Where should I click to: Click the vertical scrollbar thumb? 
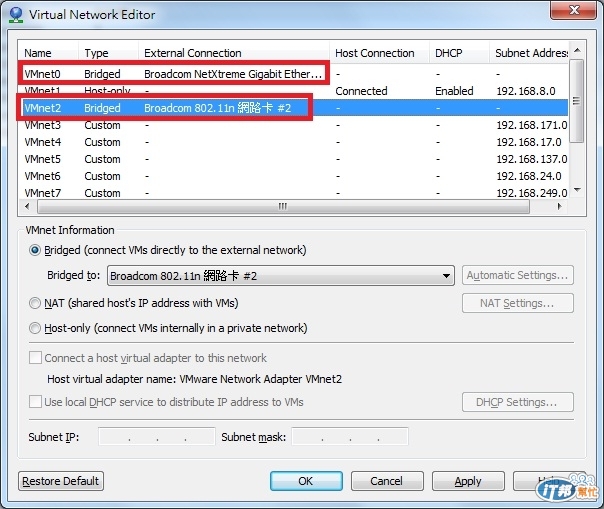pyautogui.click(x=577, y=101)
